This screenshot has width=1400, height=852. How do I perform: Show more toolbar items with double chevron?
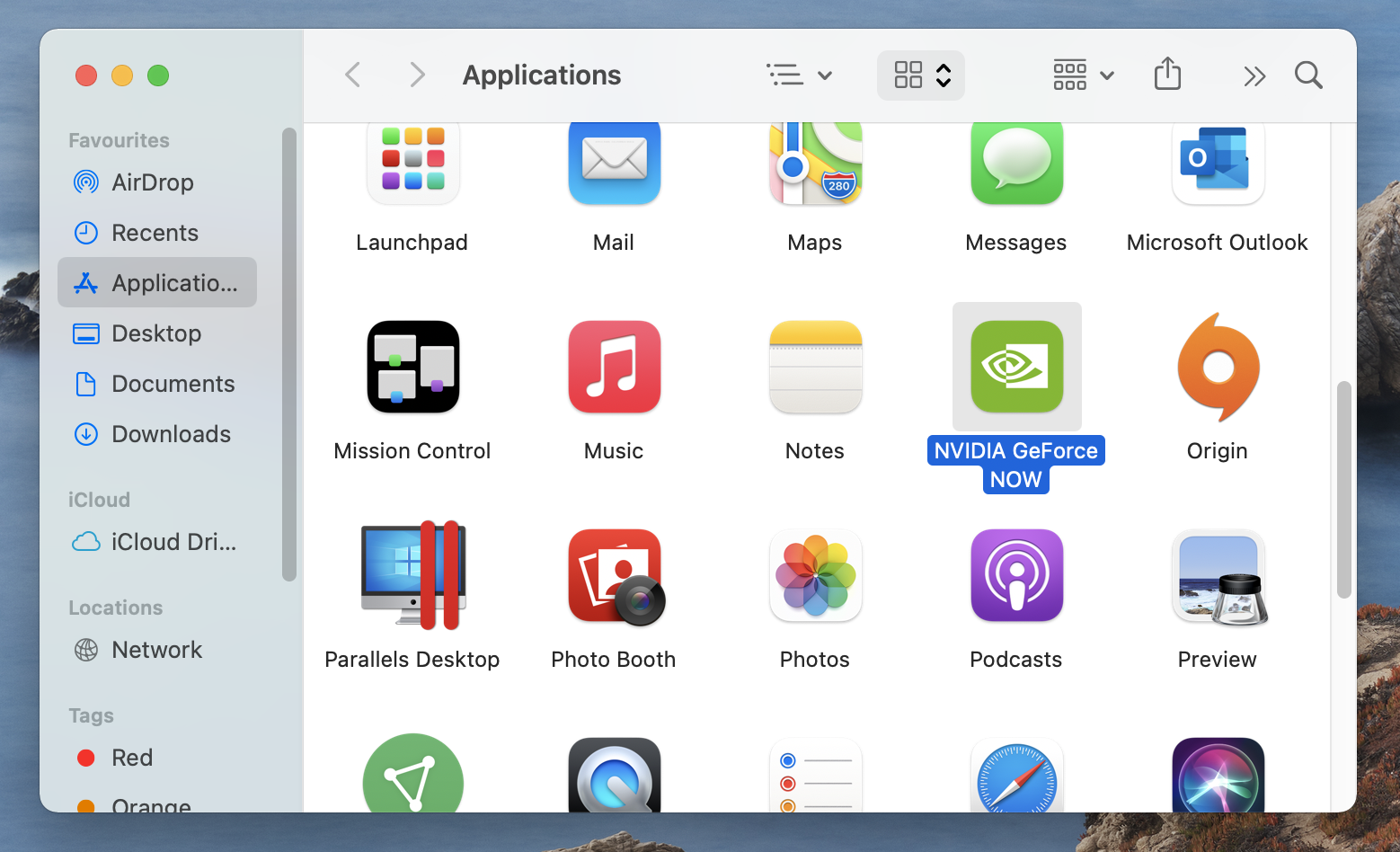pyautogui.click(x=1254, y=75)
